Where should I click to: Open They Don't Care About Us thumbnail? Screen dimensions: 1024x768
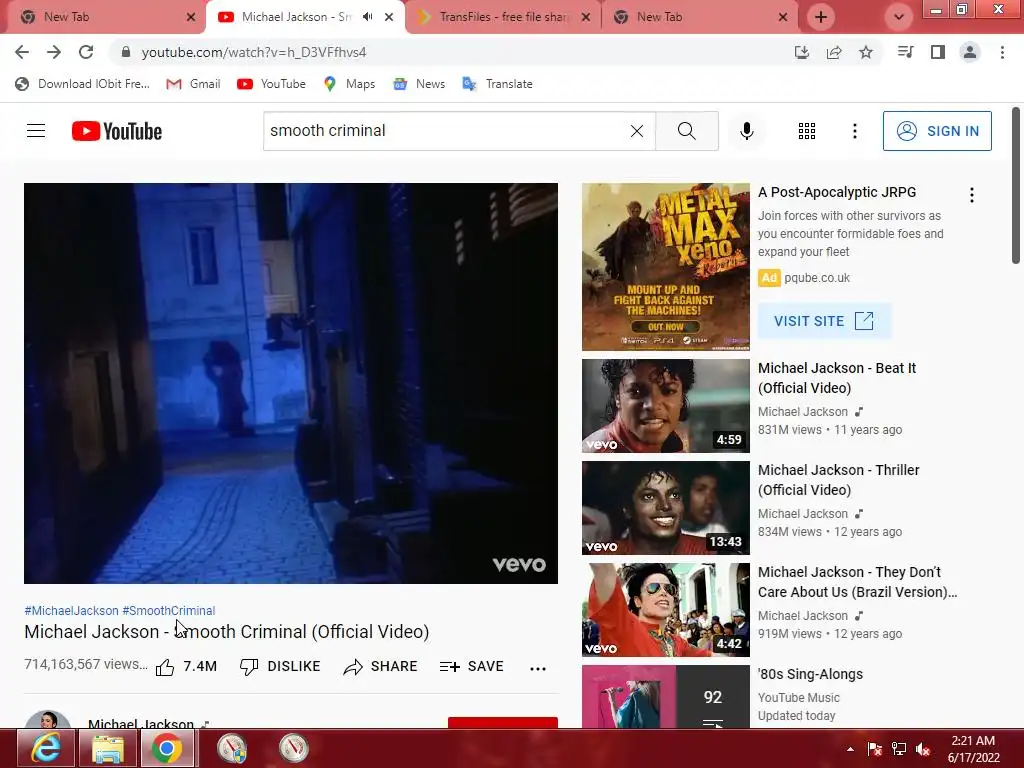pos(665,609)
